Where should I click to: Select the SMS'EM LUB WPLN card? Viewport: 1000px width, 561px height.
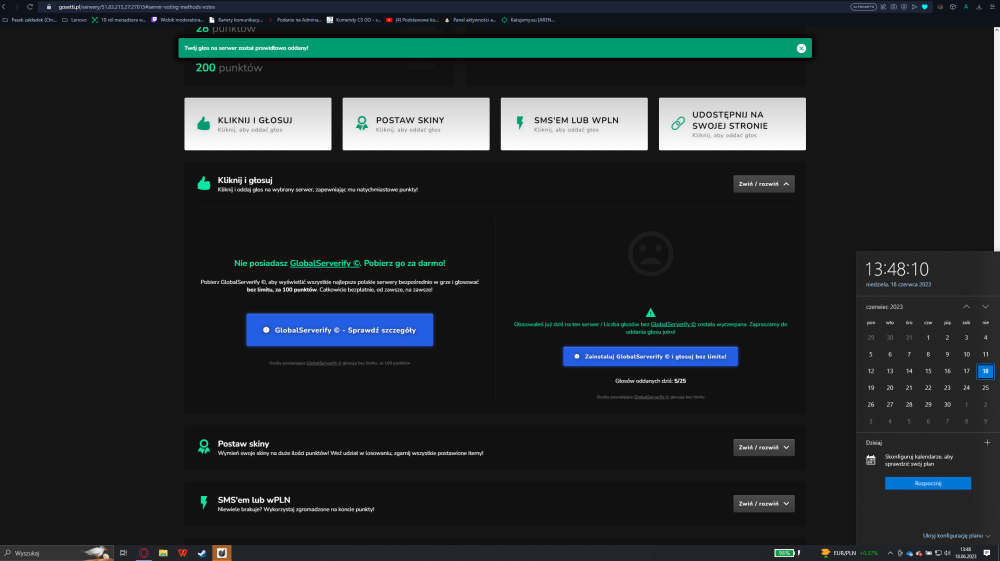click(x=574, y=124)
